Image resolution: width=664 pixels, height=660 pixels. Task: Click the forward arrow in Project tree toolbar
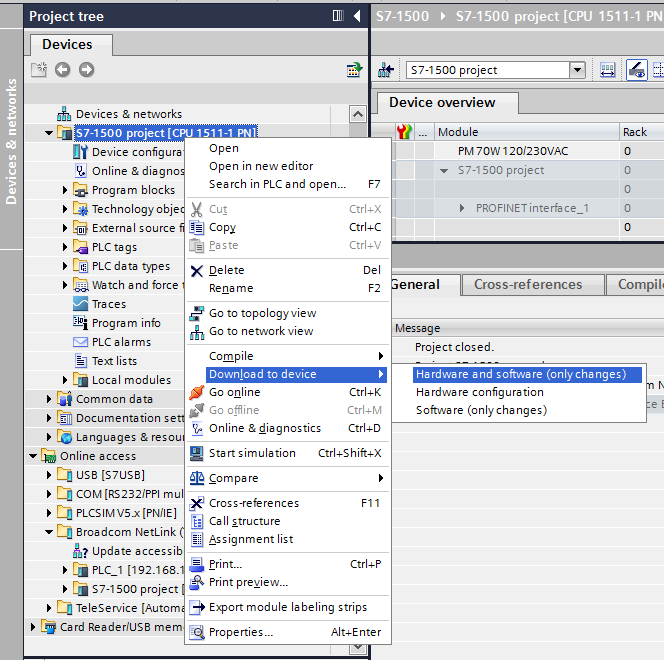(86, 69)
